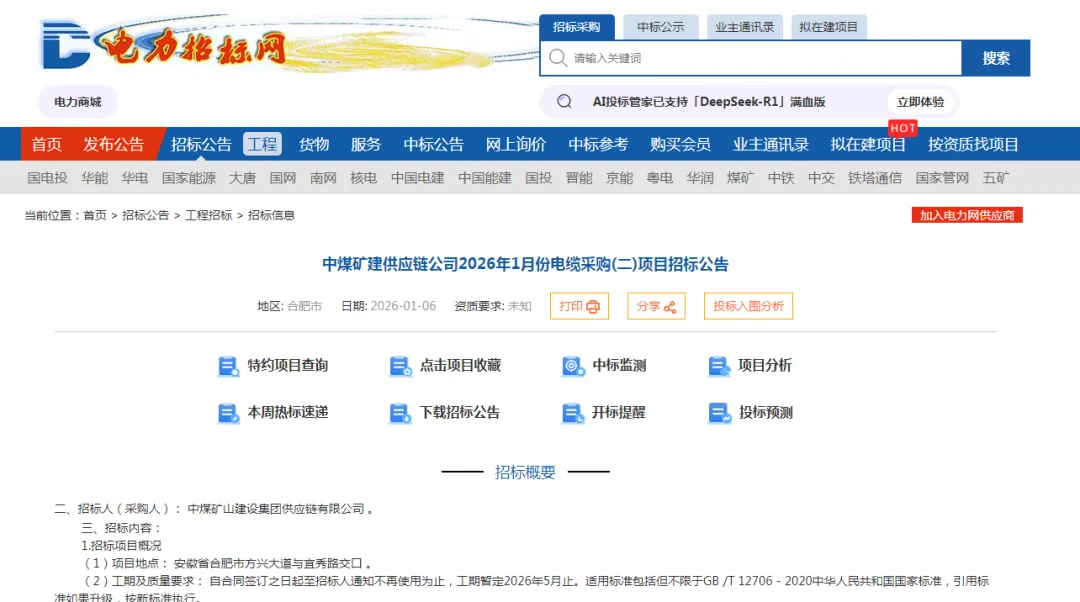Viewport: 1080px width, 602px height.
Task: Click the red 加入电力网供应商 button
Action: (x=967, y=215)
